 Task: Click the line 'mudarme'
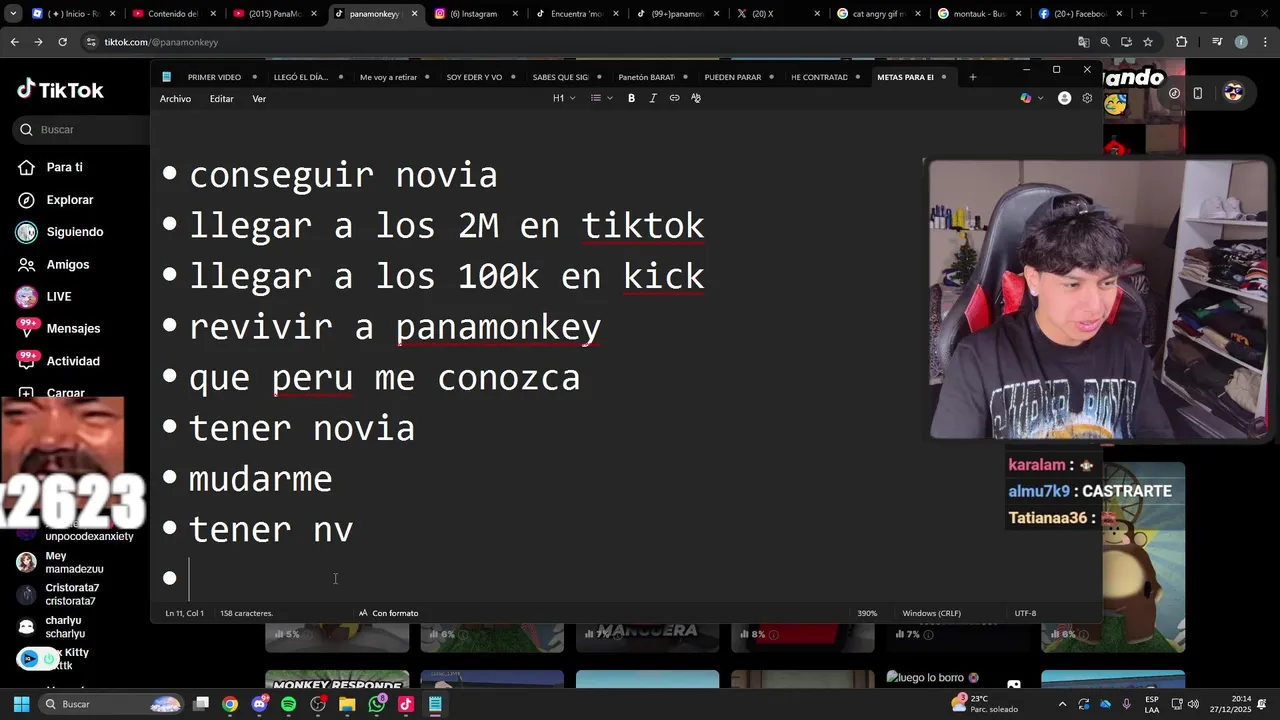click(x=260, y=479)
